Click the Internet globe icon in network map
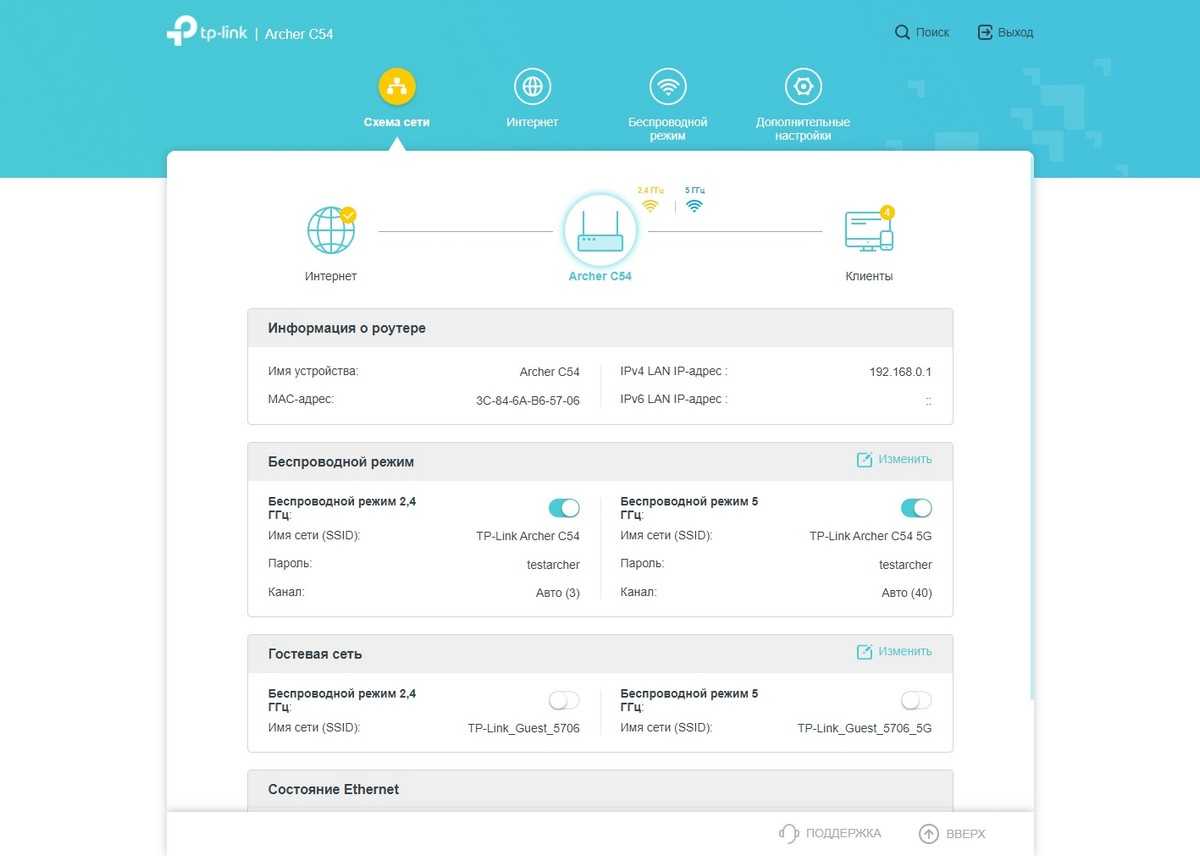The image size is (1200, 856). (331, 231)
